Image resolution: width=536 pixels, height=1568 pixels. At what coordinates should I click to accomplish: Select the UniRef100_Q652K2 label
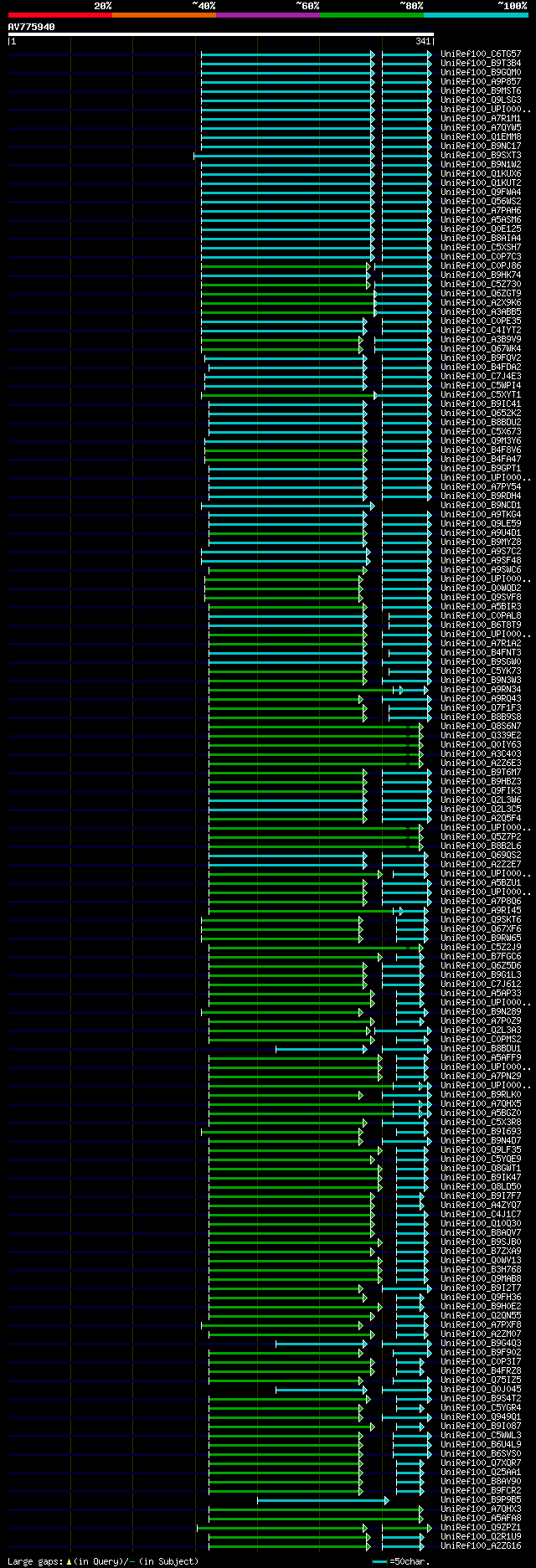481,413
